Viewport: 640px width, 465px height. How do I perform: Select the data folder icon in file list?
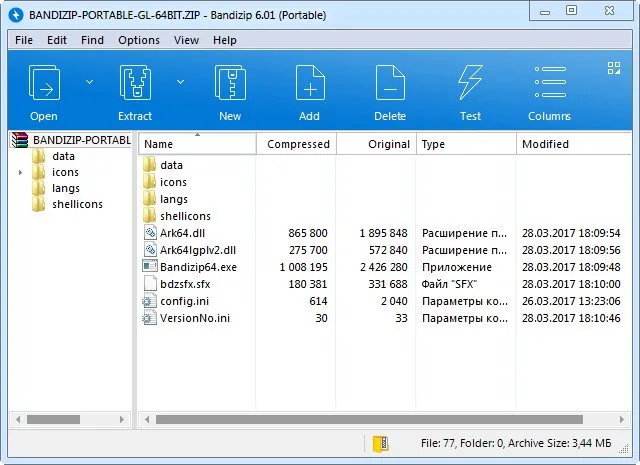pos(149,165)
